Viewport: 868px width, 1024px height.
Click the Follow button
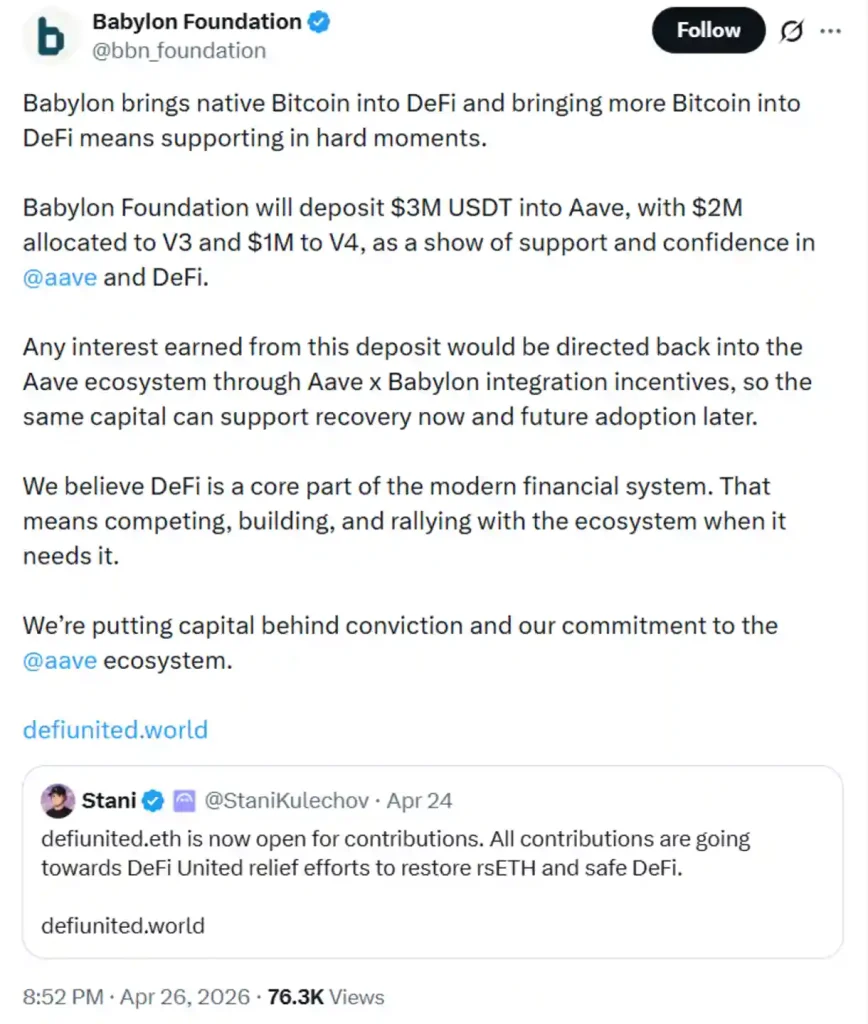coord(708,30)
